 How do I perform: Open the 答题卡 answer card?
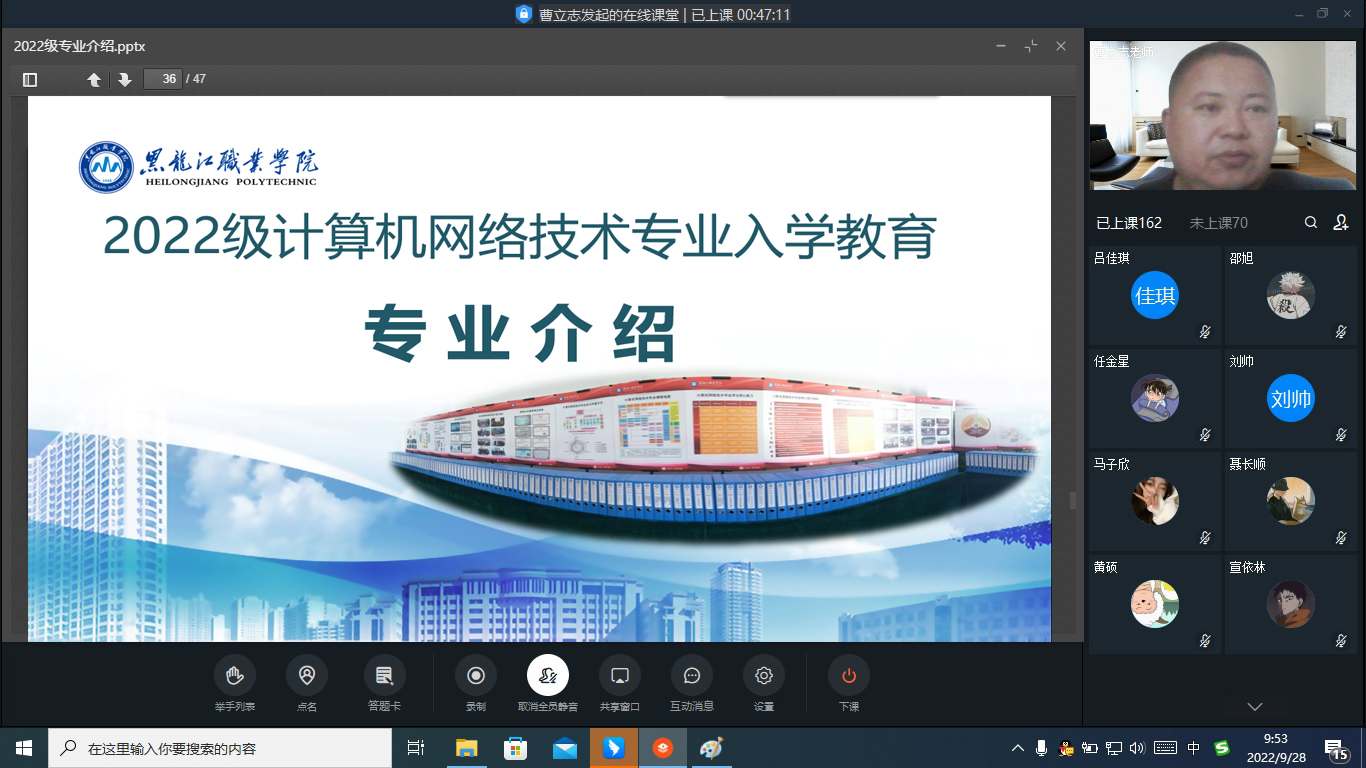tap(384, 676)
